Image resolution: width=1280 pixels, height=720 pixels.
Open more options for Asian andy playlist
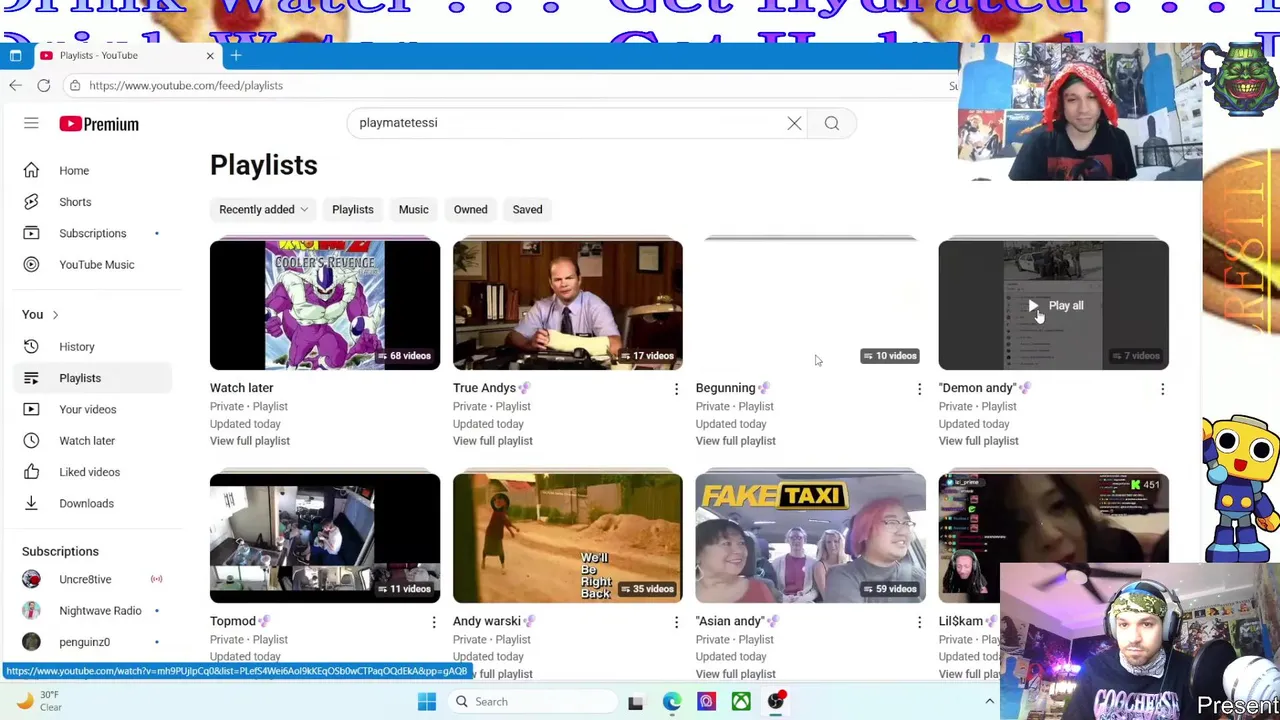click(x=919, y=622)
